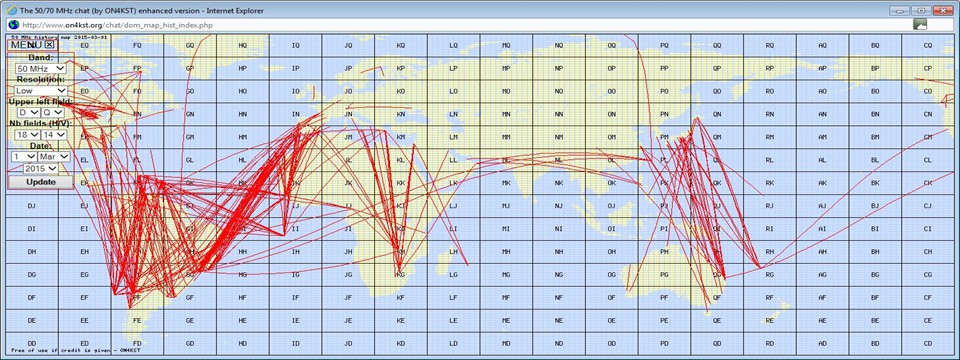Click the Internet Explorer logo in title bar
This screenshot has width=960, height=360.
coord(10,10)
